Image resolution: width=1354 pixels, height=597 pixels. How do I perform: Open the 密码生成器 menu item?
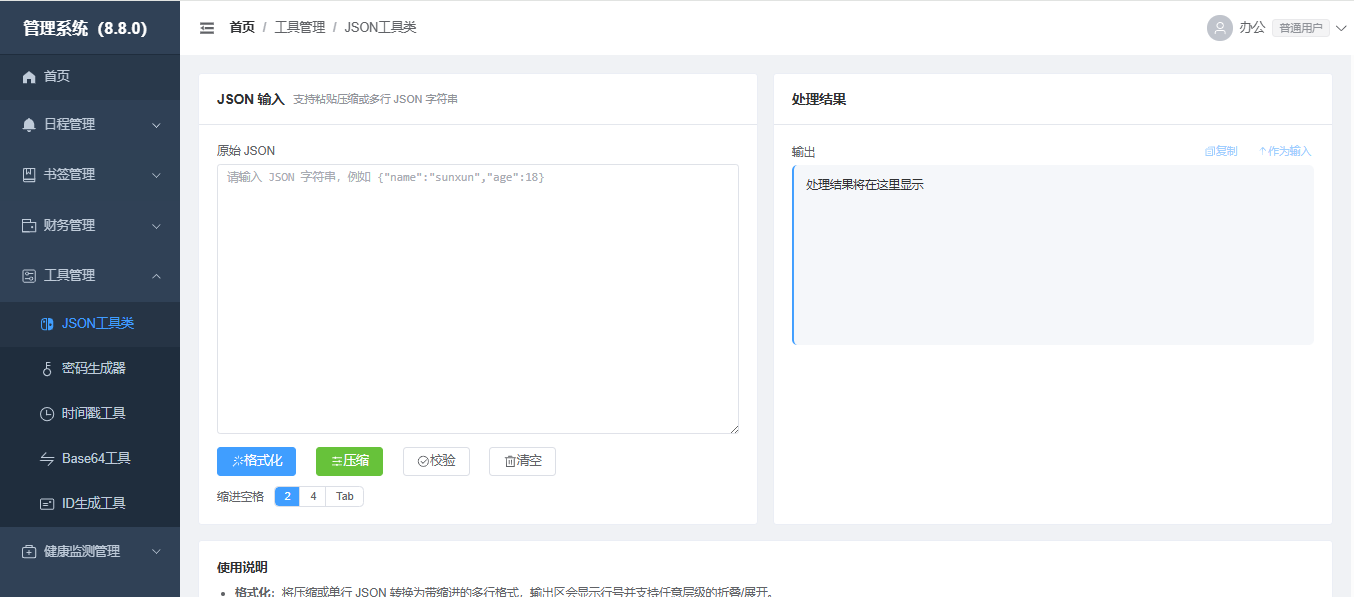pos(90,369)
